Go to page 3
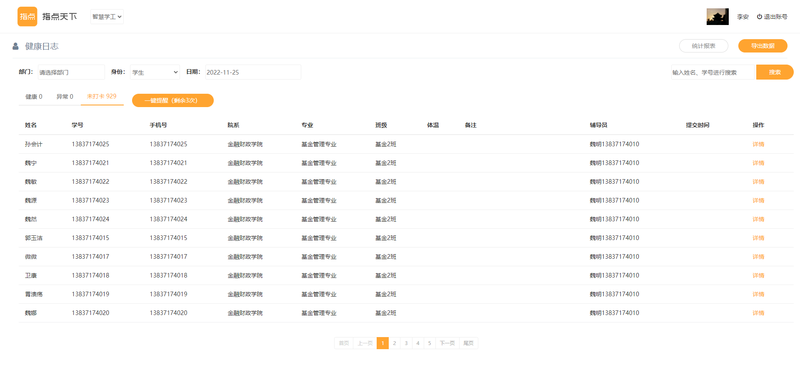The height and width of the screenshot is (390, 800). [x=406, y=343]
